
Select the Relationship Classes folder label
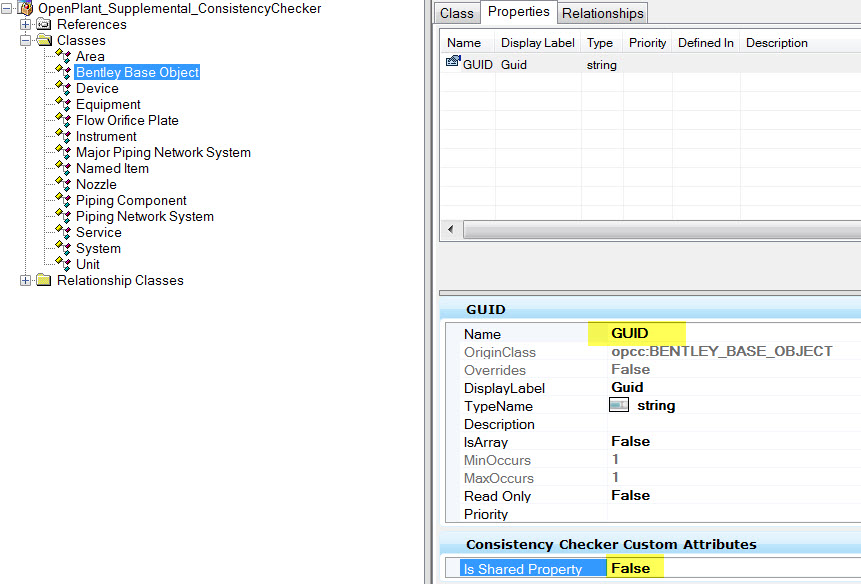pos(120,280)
